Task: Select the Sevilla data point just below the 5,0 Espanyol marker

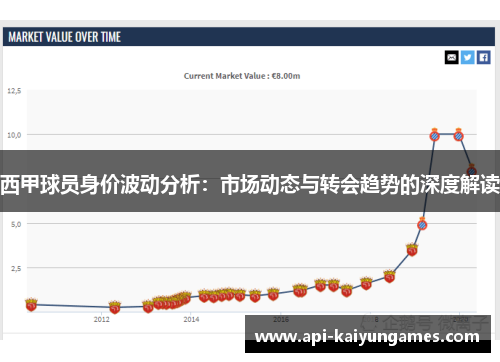Action: click(412, 249)
